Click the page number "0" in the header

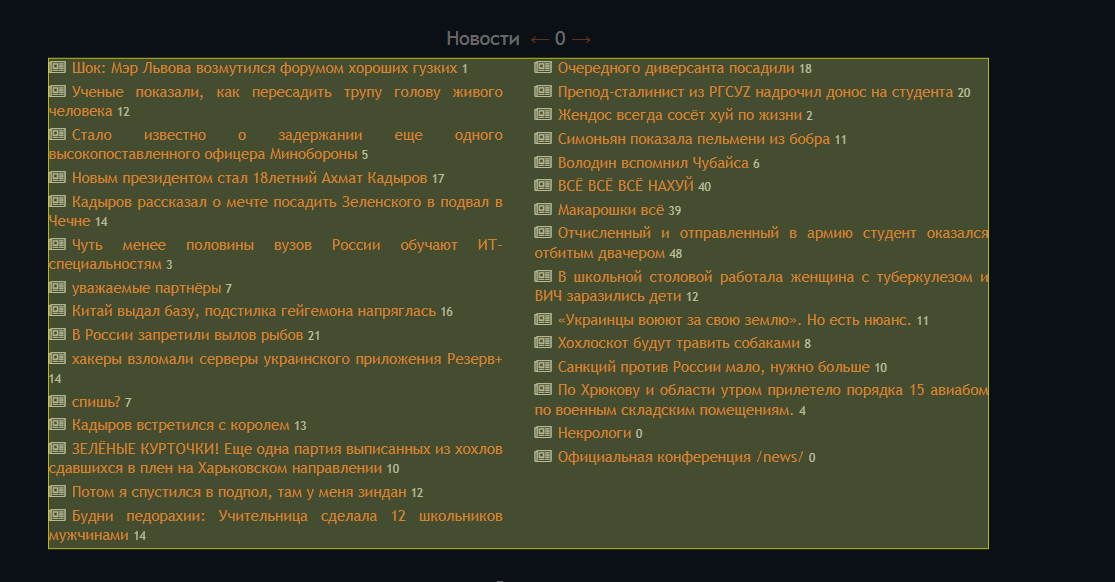558,39
